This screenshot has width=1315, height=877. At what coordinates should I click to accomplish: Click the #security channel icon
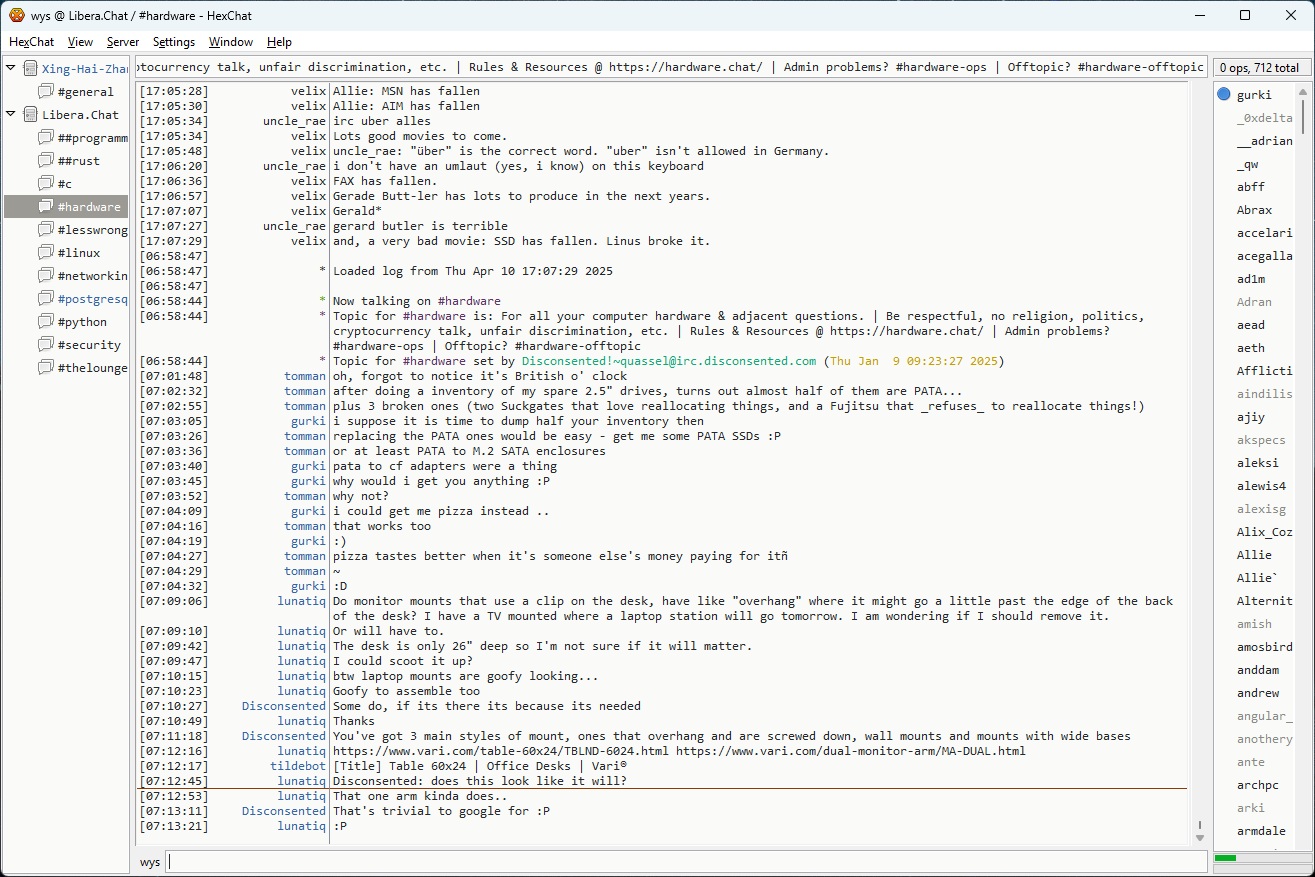(x=46, y=344)
